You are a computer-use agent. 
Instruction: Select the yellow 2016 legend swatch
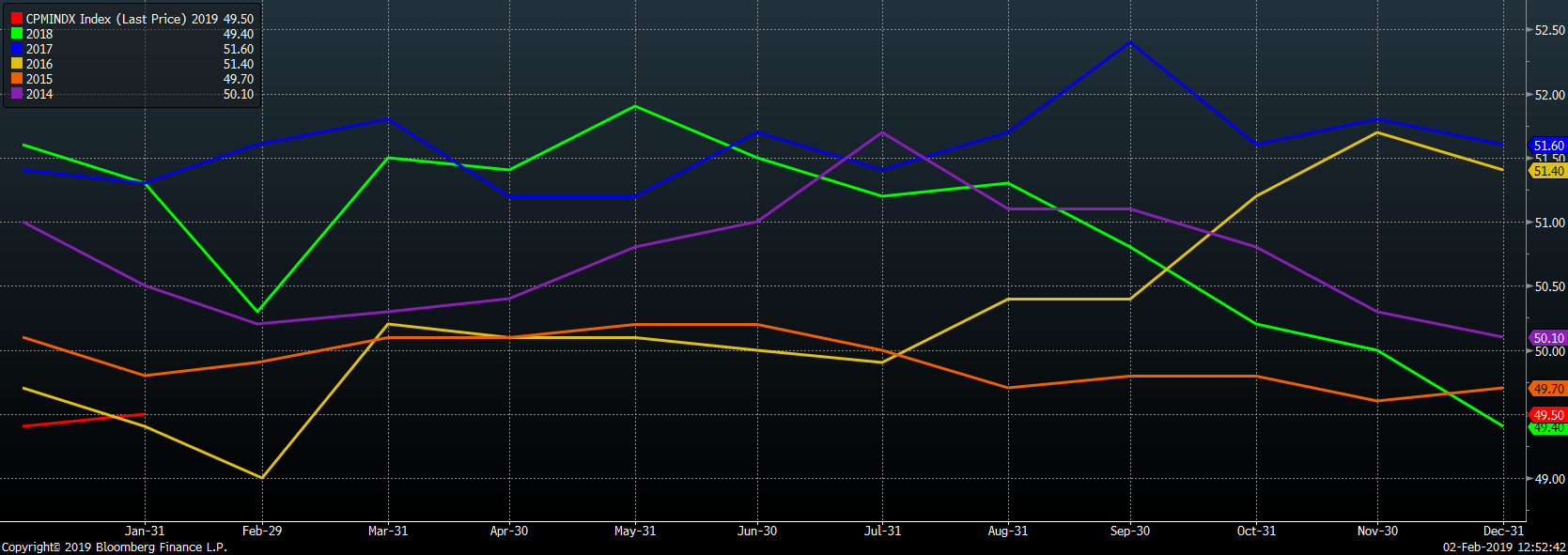pyautogui.click(x=17, y=64)
